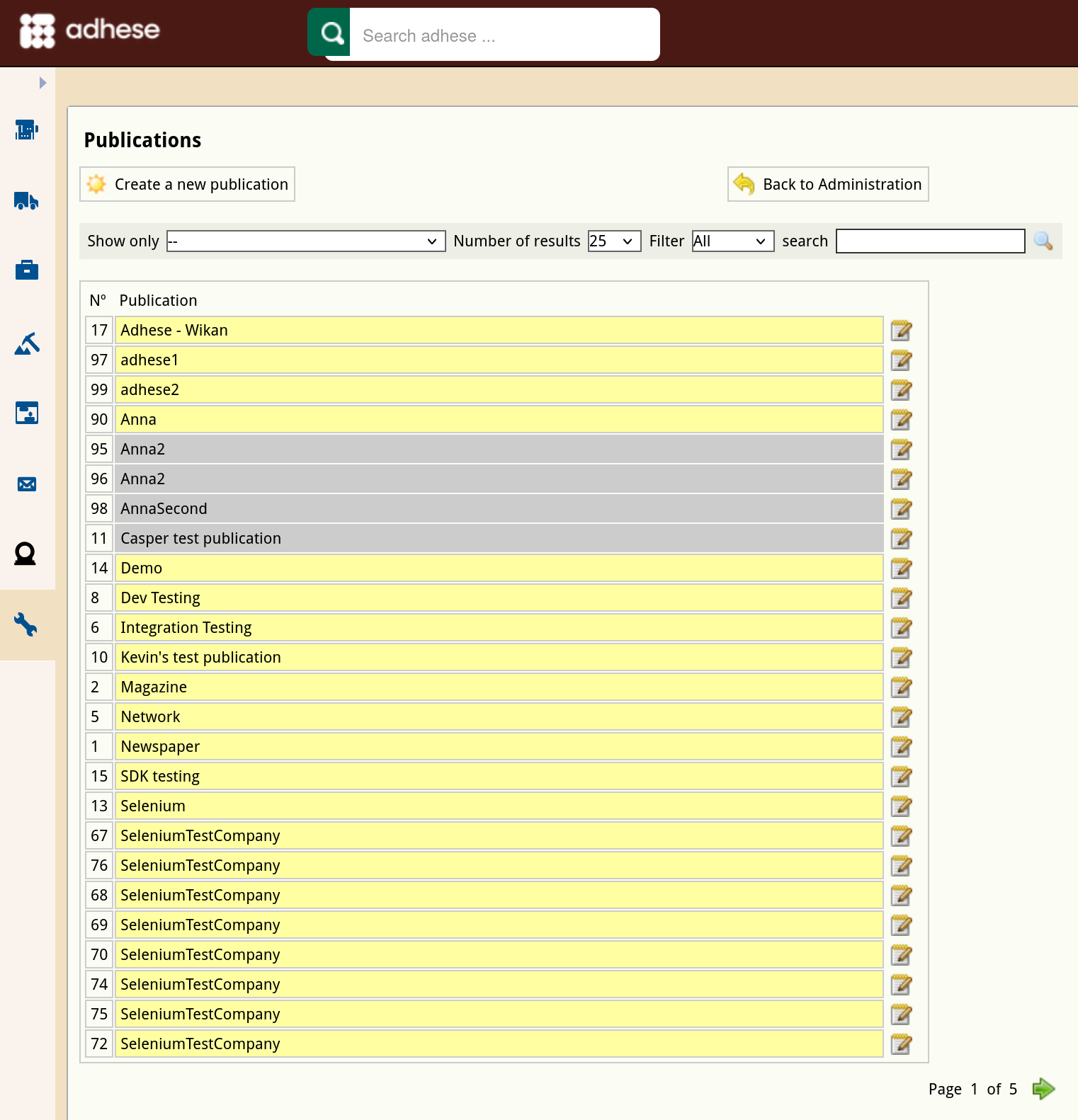Go to next page with green arrow

[x=1043, y=1088]
